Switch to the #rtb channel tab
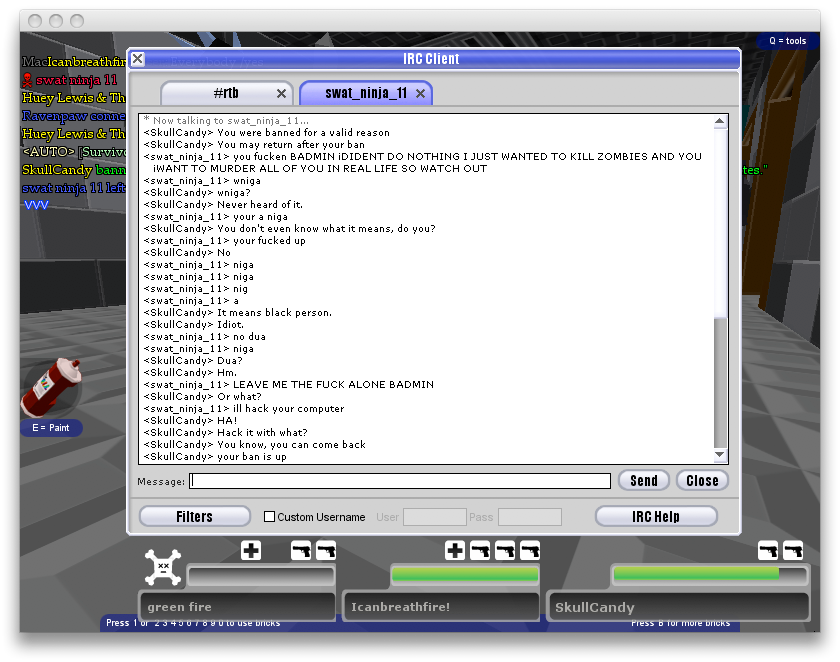Viewport: 840px width, 662px height. coord(226,94)
